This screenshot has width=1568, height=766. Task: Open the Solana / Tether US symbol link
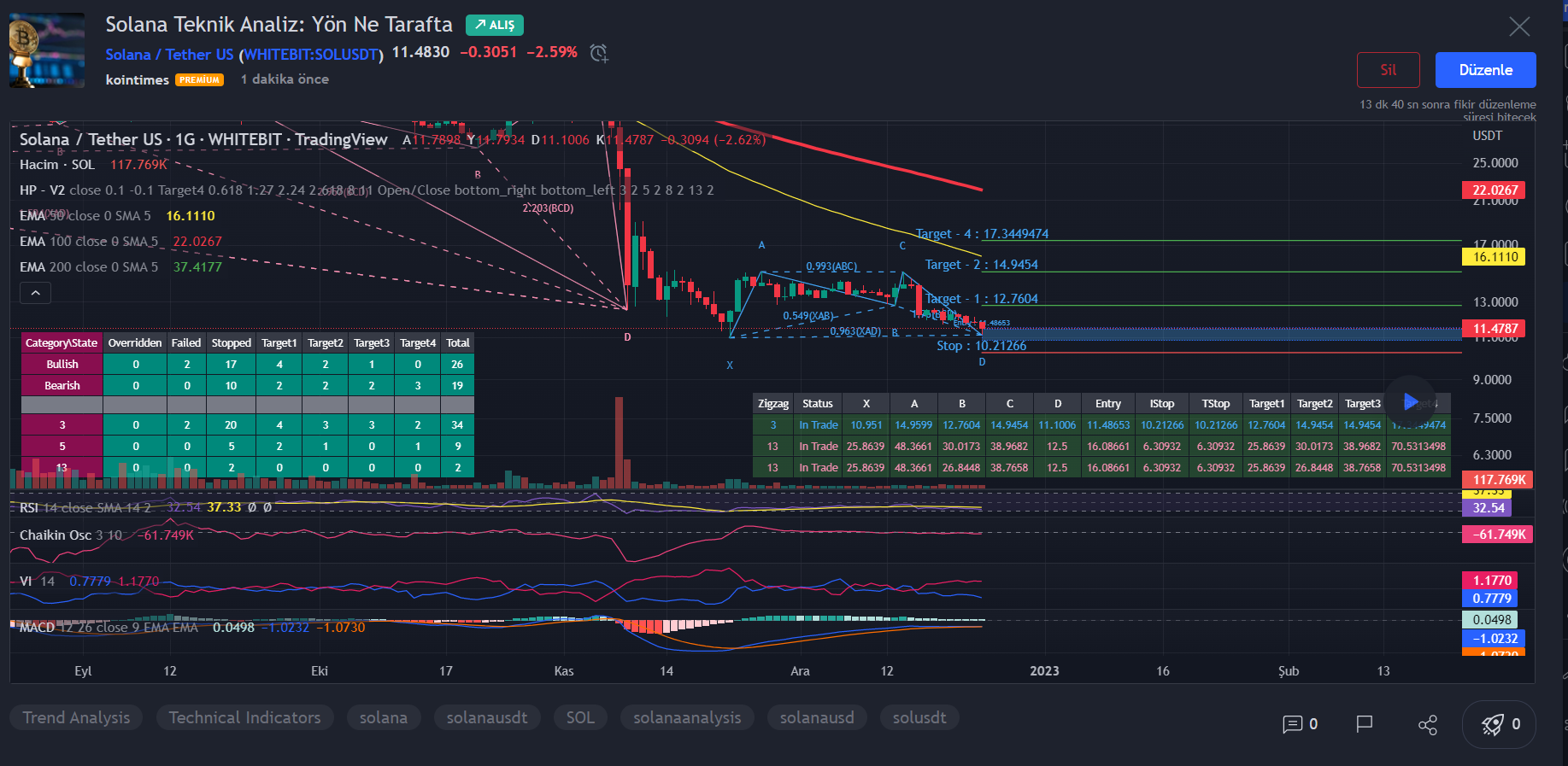169,55
